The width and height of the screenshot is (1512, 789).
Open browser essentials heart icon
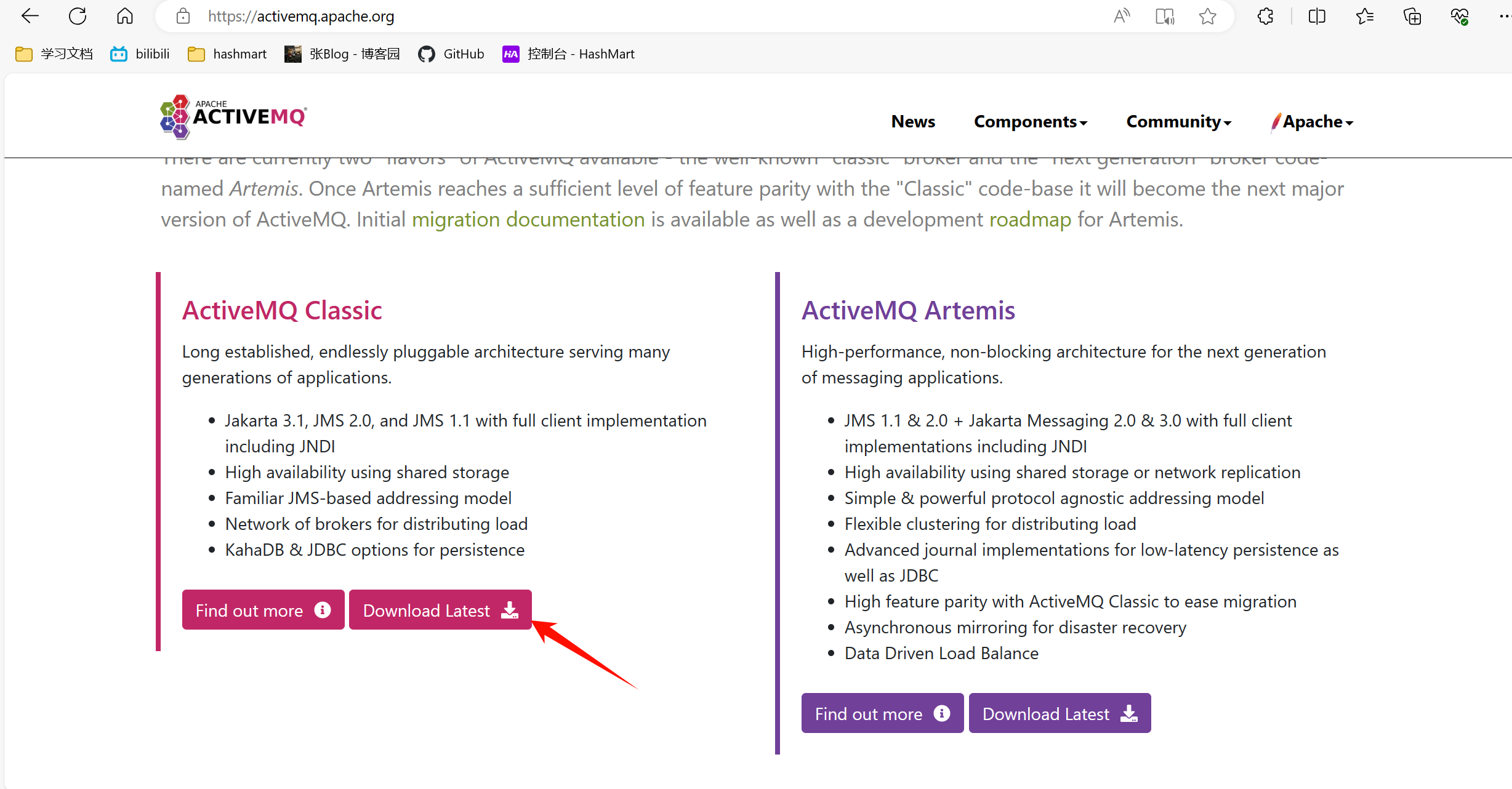[x=1460, y=16]
